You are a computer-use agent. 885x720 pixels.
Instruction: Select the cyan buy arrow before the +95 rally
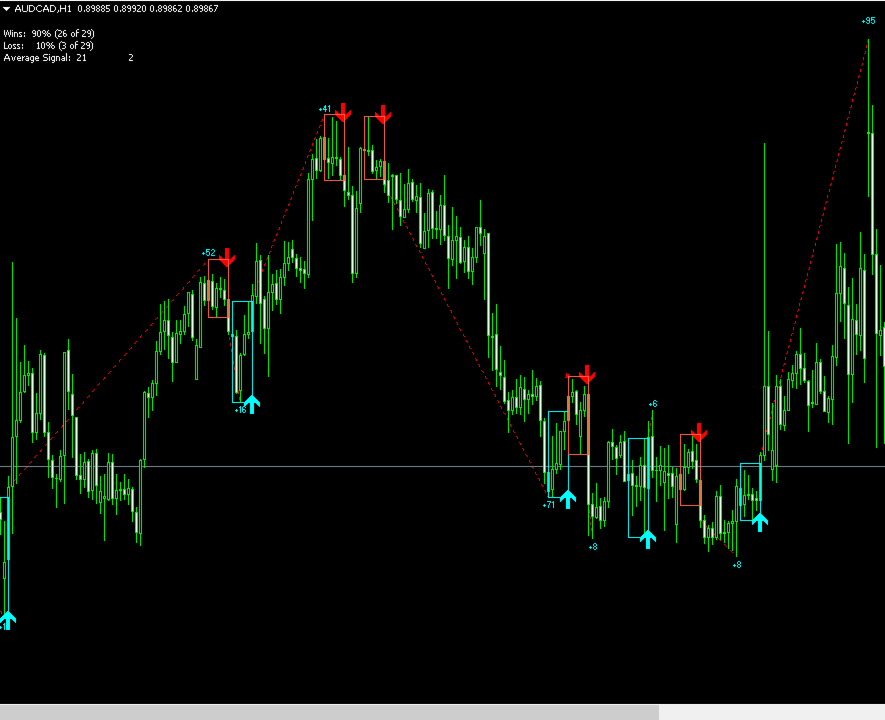[760, 522]
